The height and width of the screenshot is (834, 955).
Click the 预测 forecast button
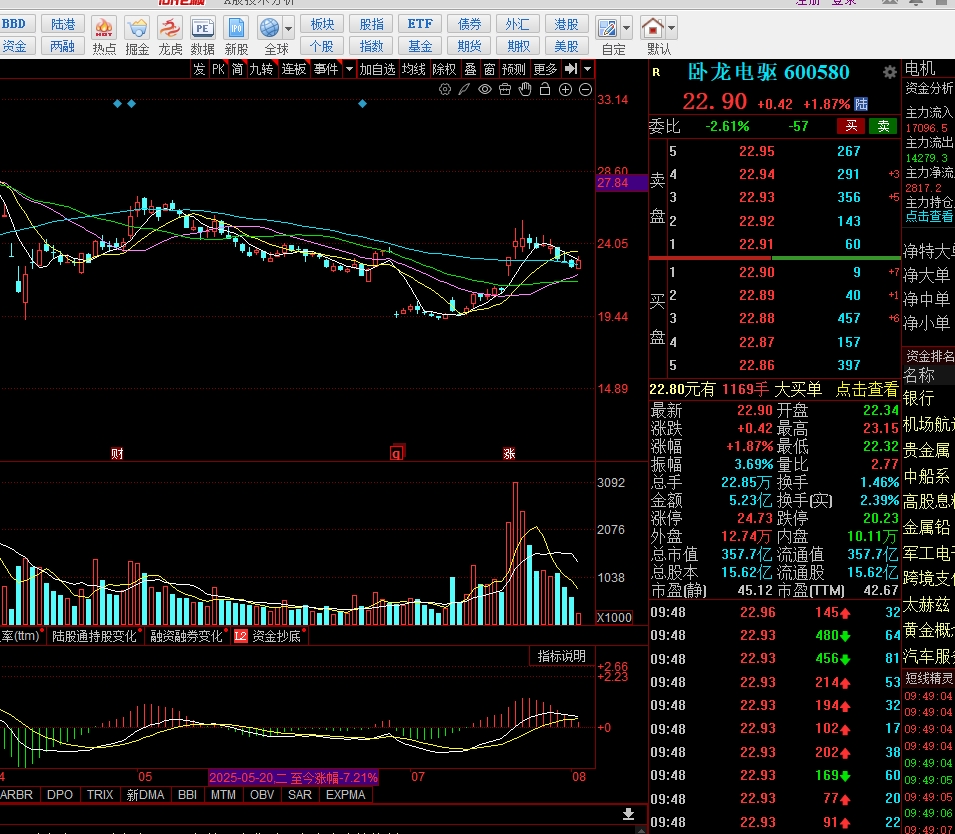pos(513,69)
